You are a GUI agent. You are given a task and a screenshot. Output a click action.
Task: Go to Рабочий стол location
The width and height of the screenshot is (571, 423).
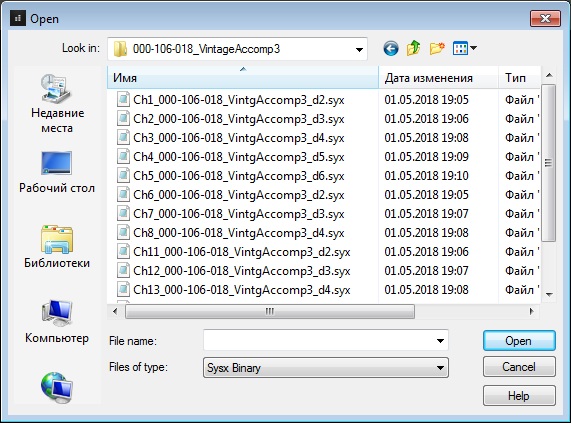click(x=57, y=172)
